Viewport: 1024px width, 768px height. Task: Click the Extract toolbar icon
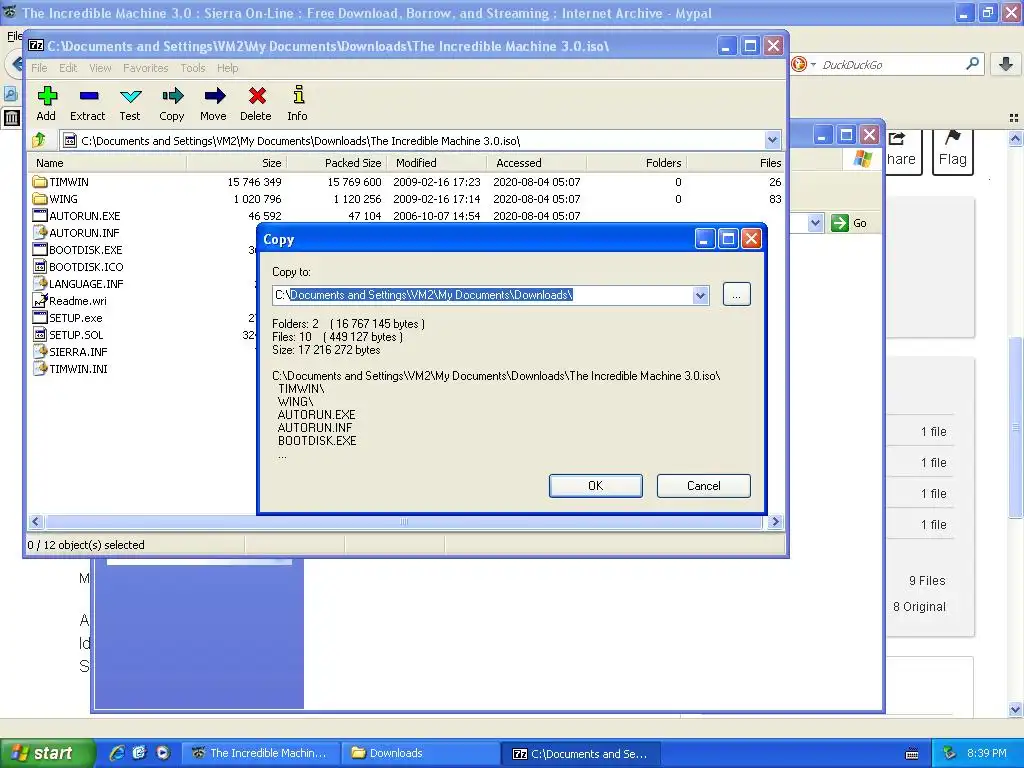(x=89, y=96)
